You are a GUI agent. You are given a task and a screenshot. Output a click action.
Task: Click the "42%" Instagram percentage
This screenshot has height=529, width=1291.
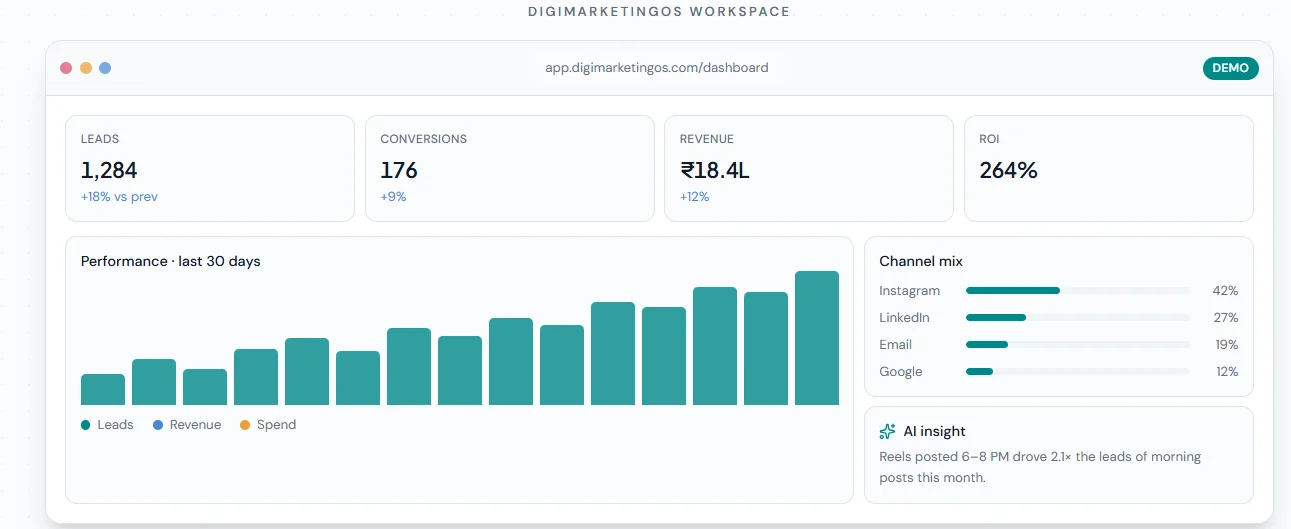pos(1225,291)
